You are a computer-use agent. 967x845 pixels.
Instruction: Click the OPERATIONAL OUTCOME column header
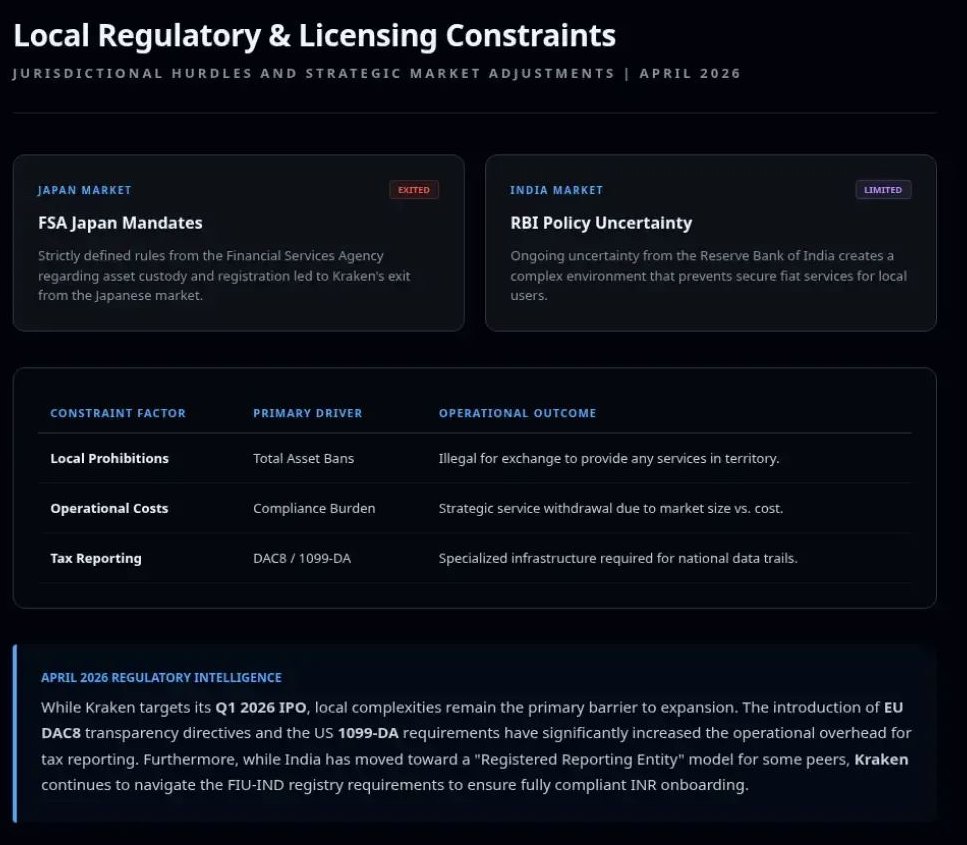517,413
